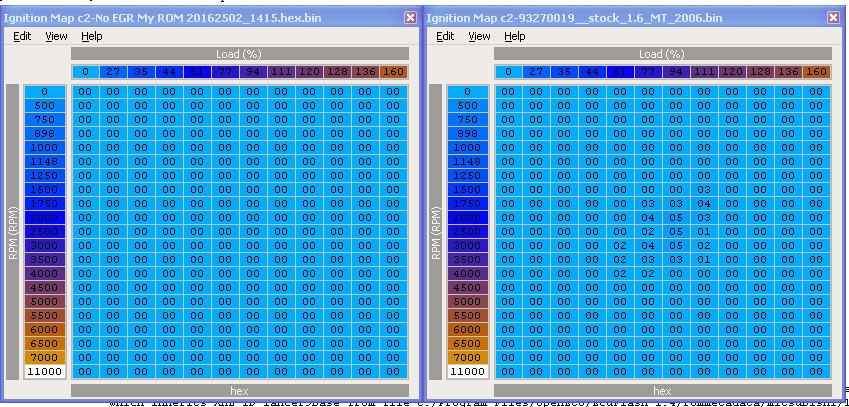
Task: Select load 160 column header in left map
Action: click(393, 72)
